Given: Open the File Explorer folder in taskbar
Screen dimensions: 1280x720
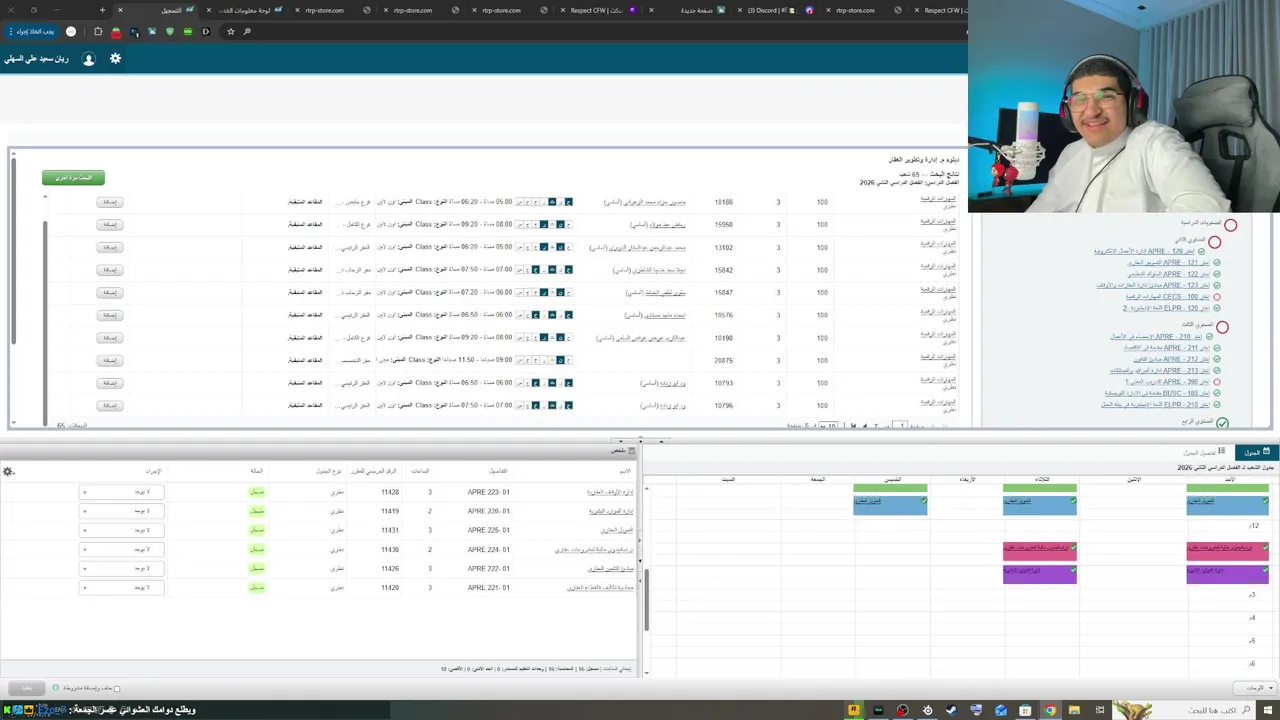Looking at the screenshot, I should click(1074, 710).
